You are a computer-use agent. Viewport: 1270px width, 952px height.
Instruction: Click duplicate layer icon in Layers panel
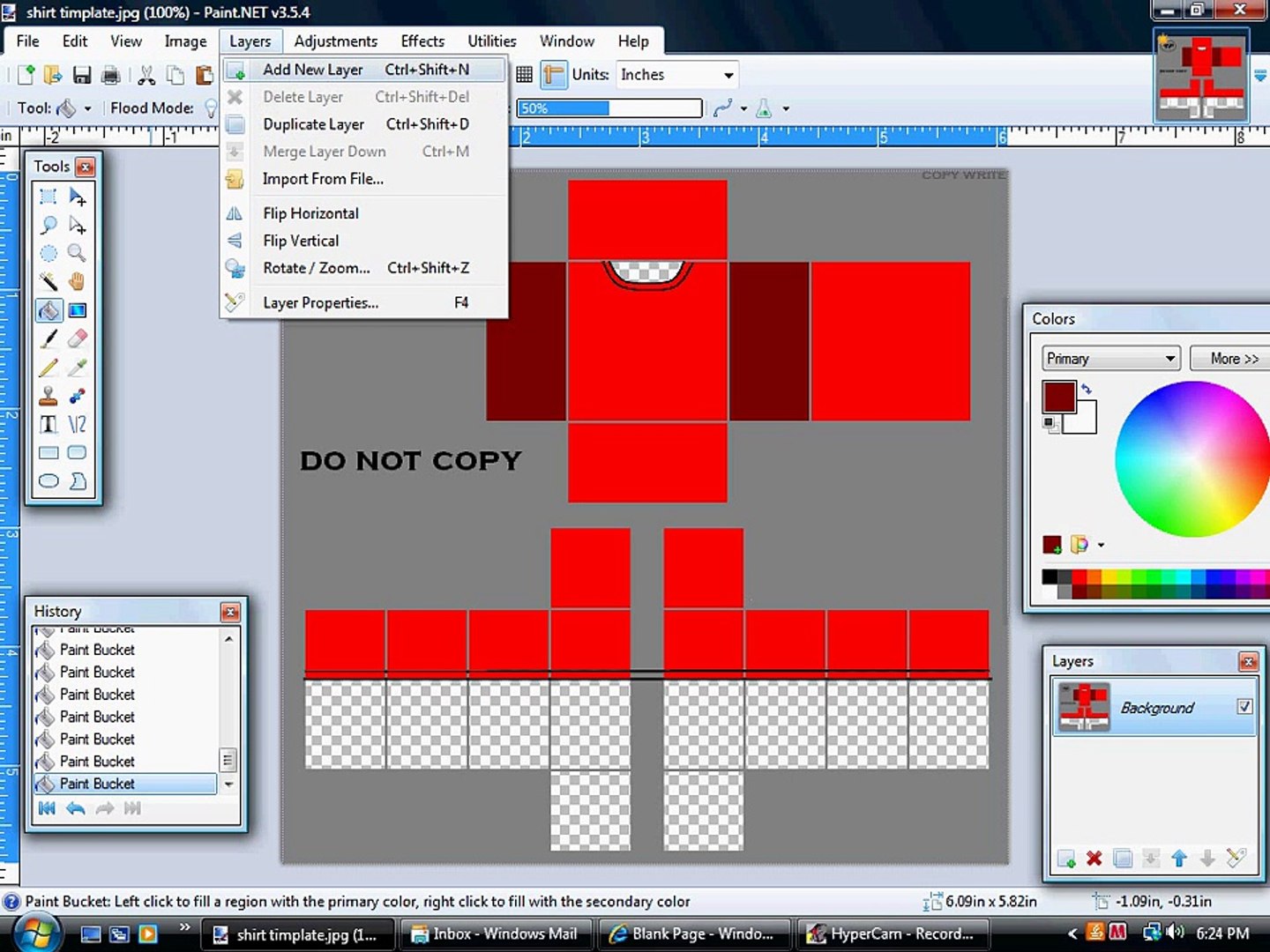tap(1123, 859)
